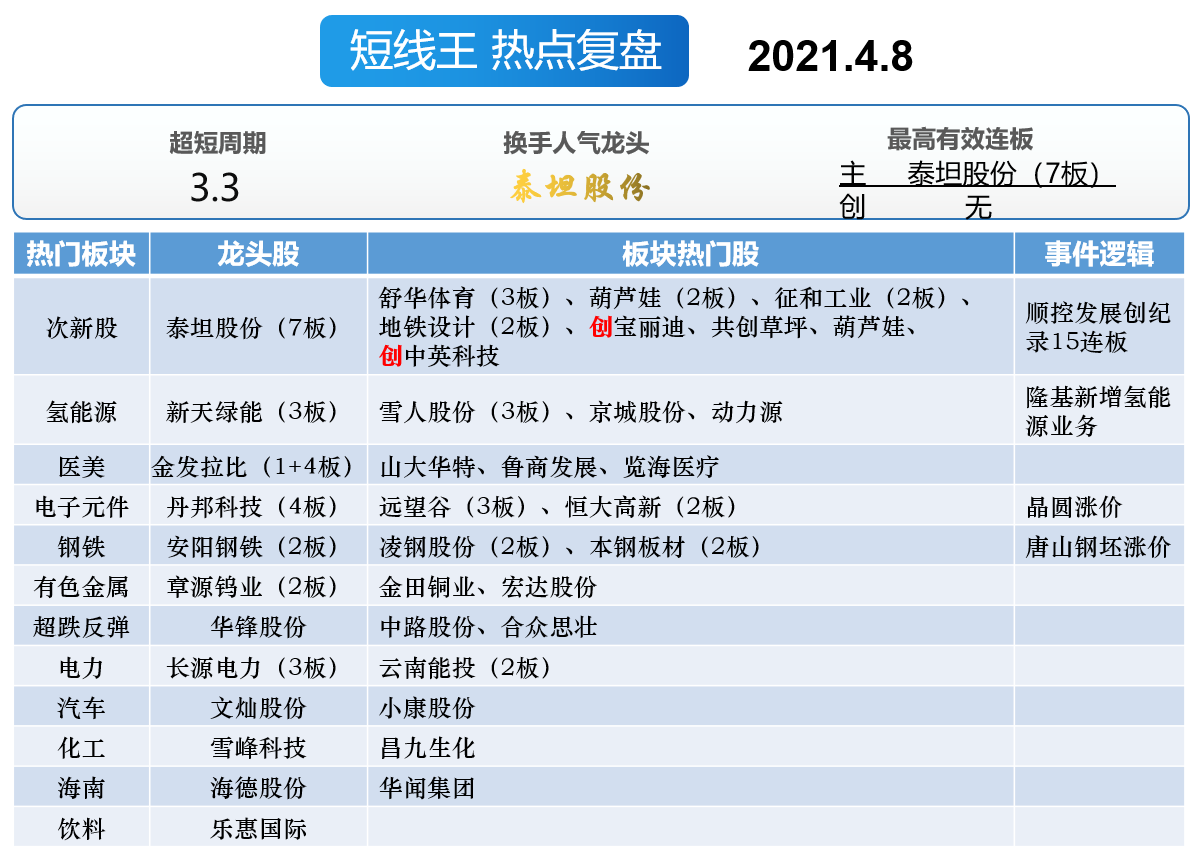Click the 事件逻辑 column header
This screenshot has width=1199, height=858.
point(1099,254)
